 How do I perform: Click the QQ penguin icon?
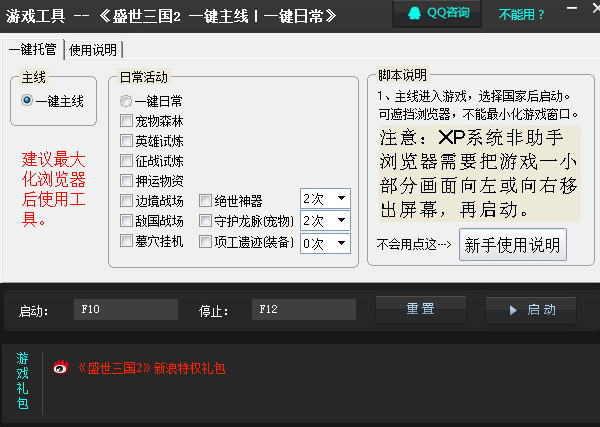(x=414, y=13)
